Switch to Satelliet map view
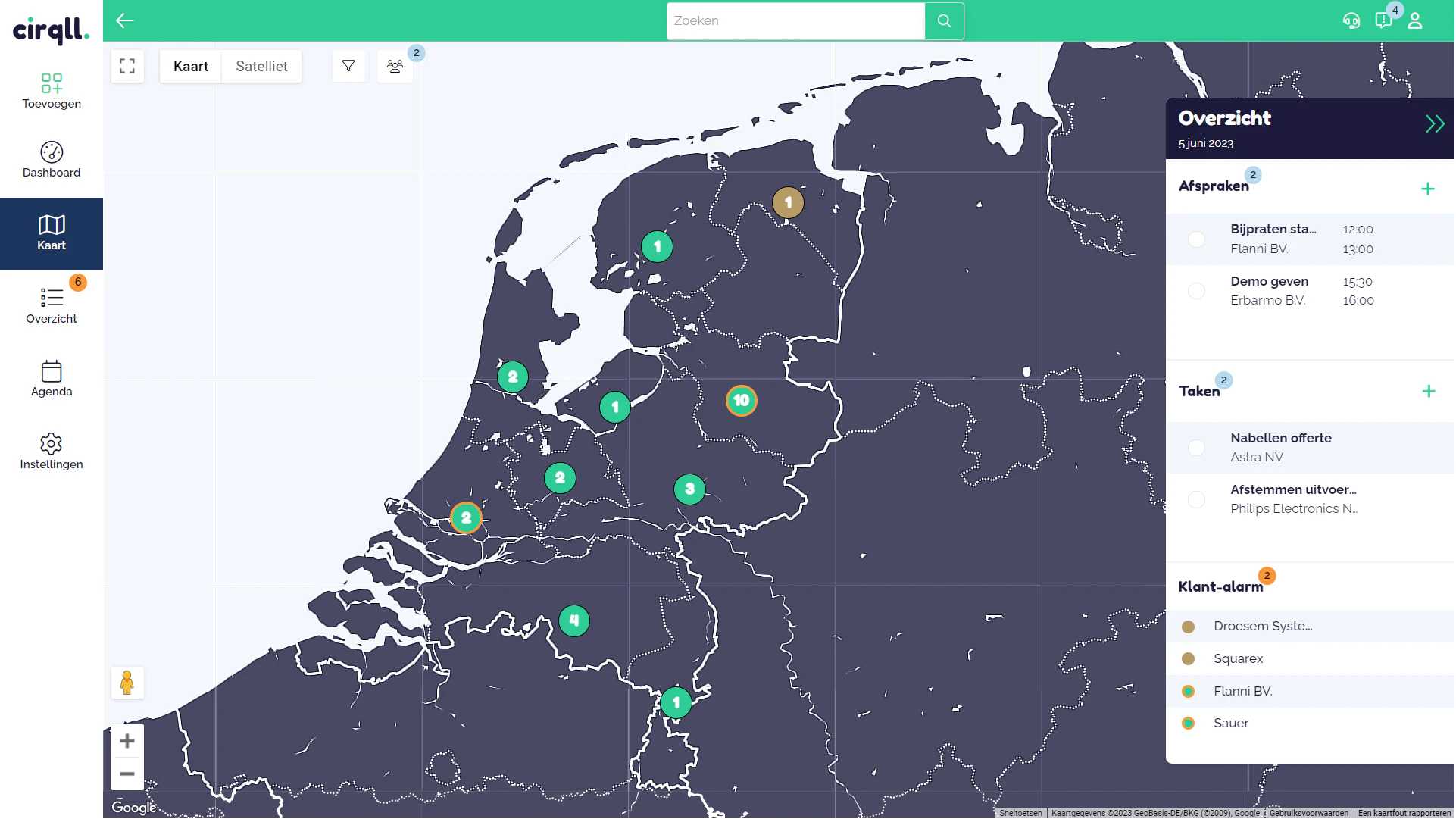This screenshot has width=1456, height=819. 261,66
